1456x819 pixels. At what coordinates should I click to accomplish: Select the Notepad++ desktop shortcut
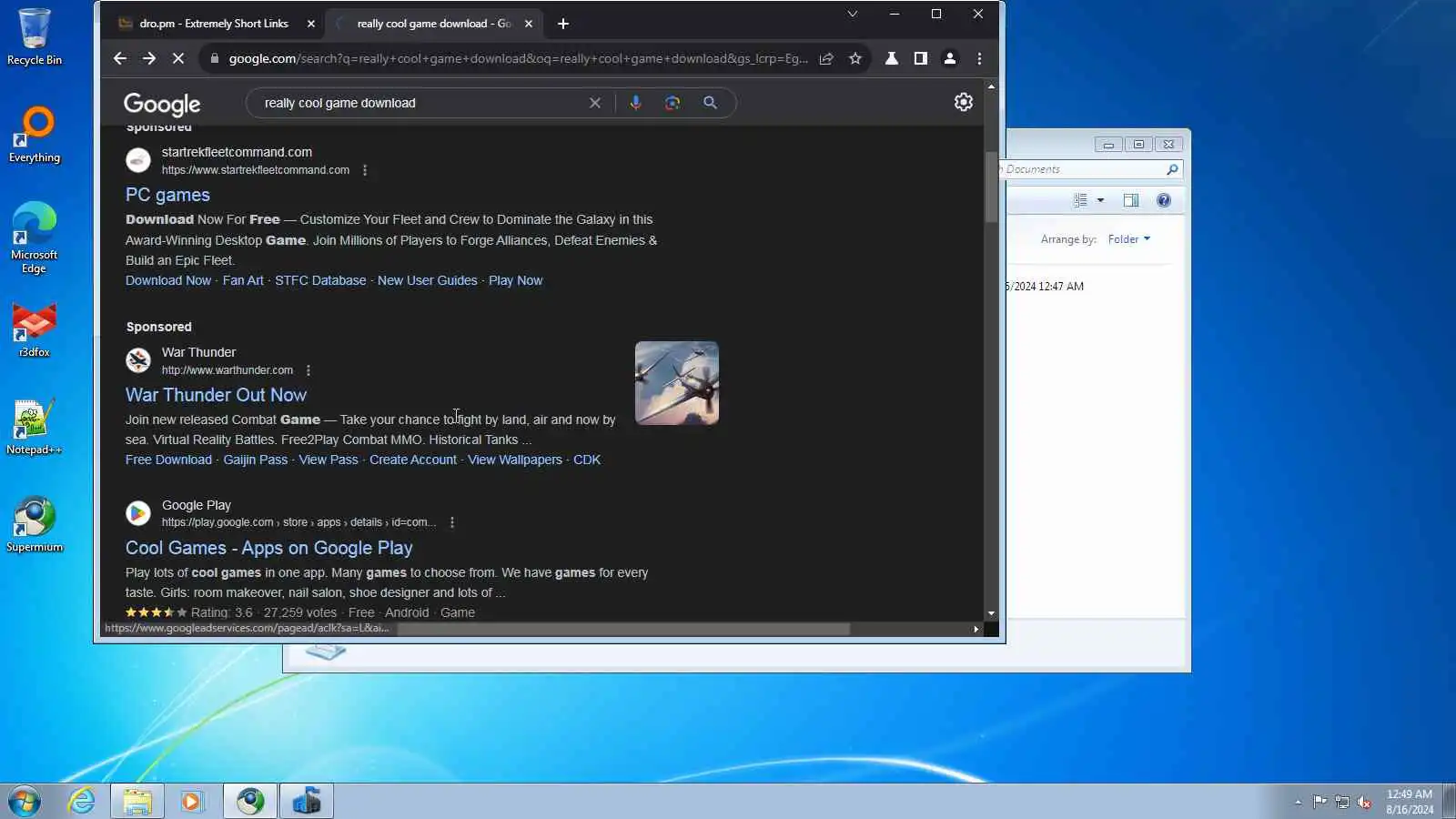pos(35,427)
